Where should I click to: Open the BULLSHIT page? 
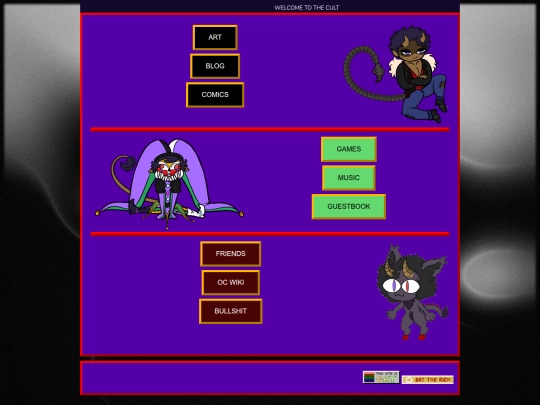[230, 311]
